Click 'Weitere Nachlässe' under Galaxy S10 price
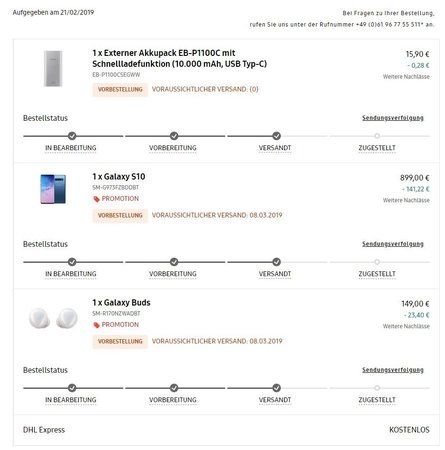Viewport: 445px width, 450px height. click(406, 200)
